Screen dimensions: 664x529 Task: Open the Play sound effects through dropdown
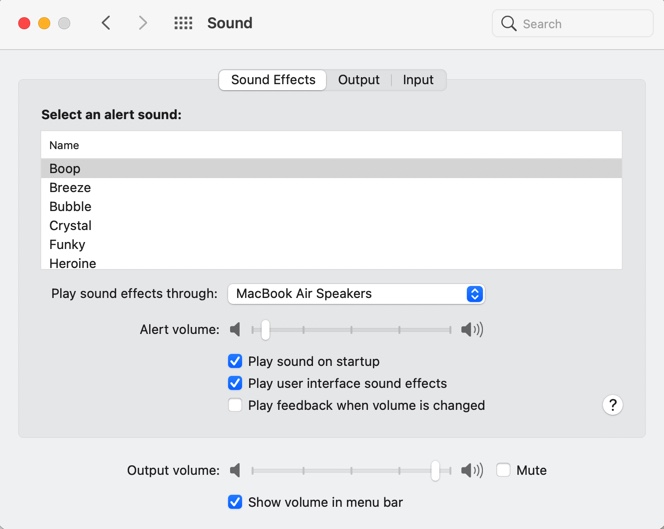[356, 294]
